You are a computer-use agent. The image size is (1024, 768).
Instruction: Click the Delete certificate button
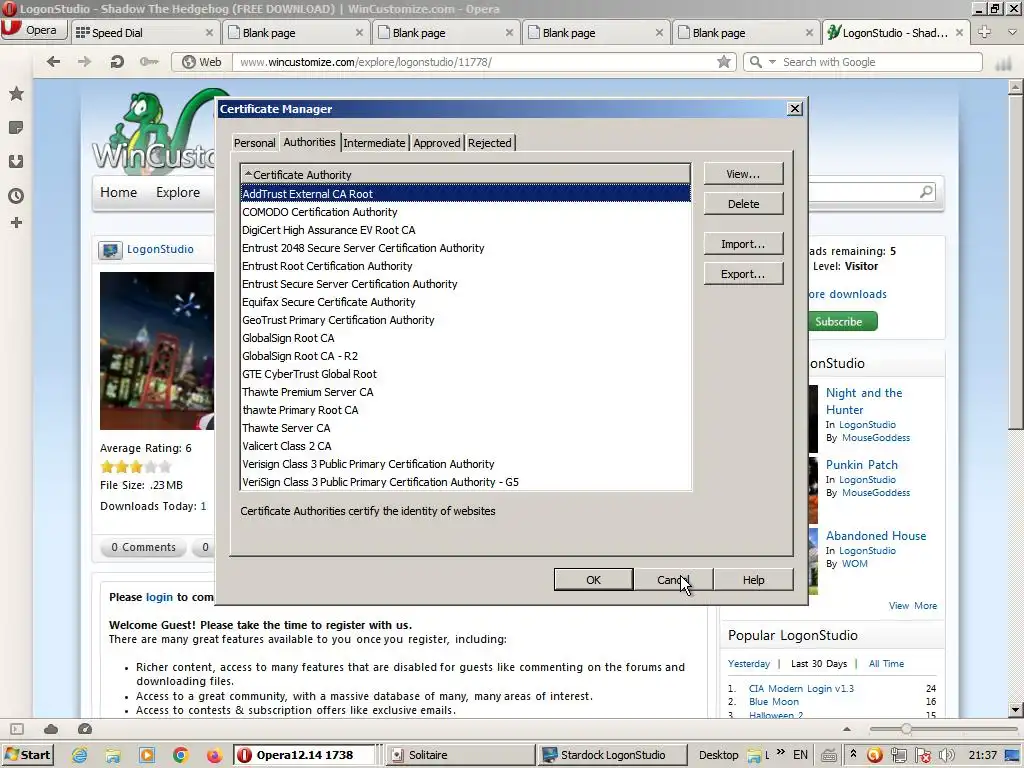(743, 204)
